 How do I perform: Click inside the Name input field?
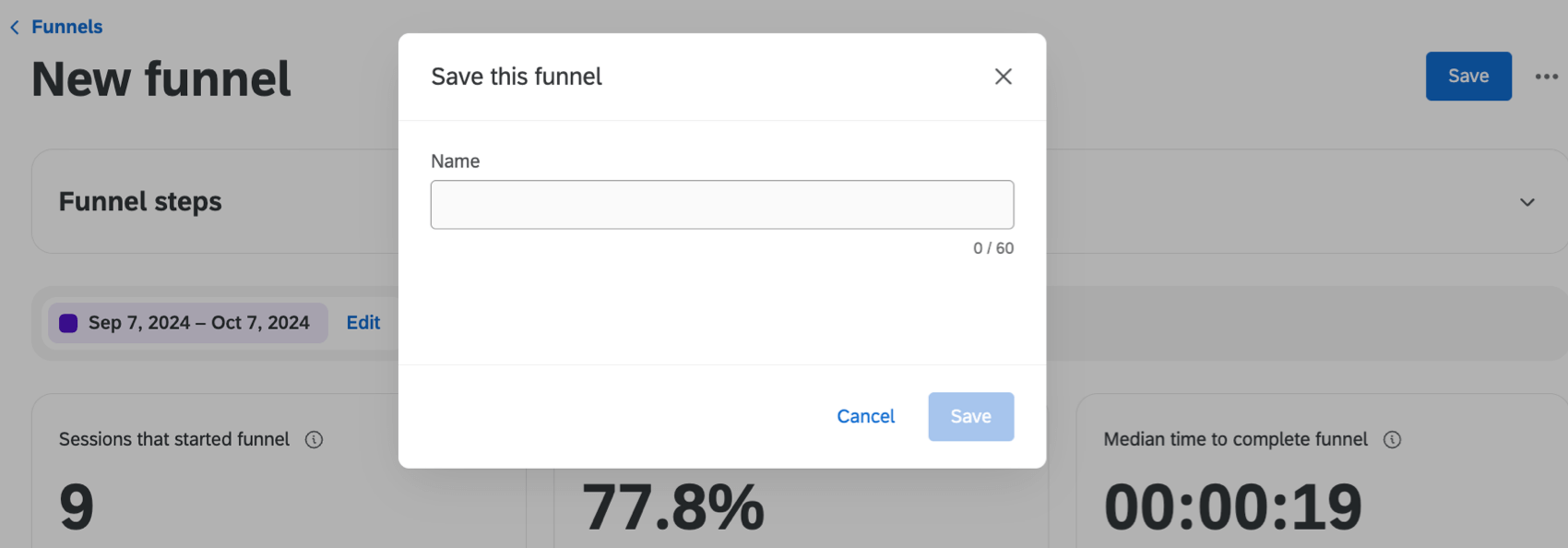(x=722, y=204)
